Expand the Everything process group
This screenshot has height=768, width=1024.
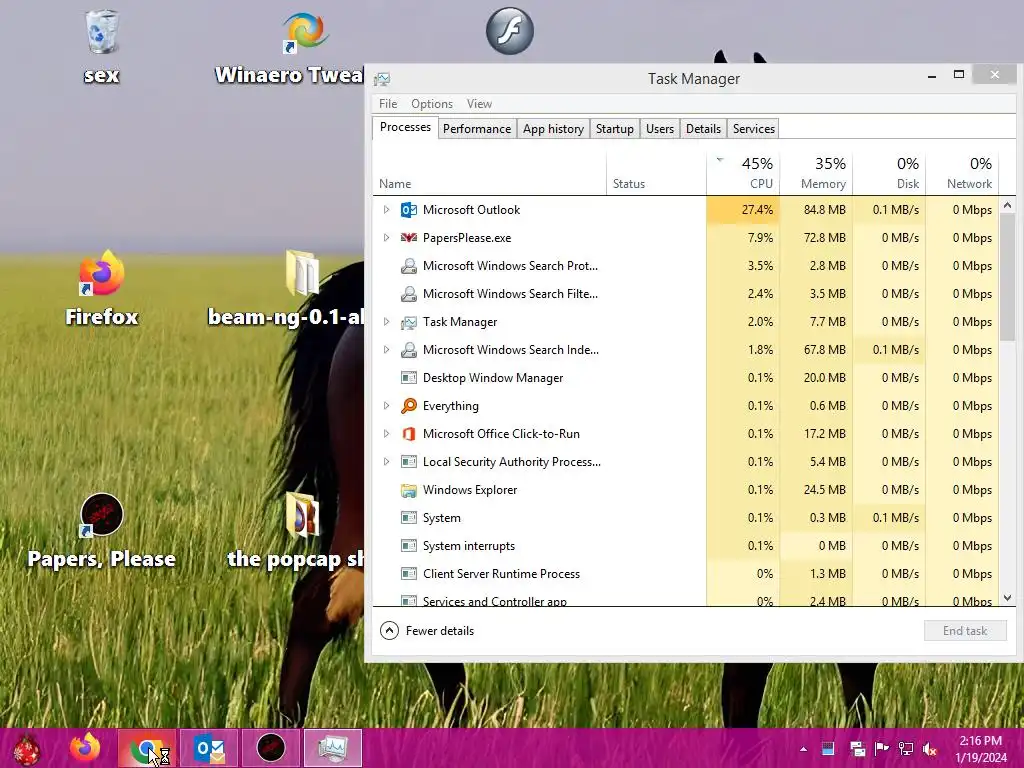point(386,406)
